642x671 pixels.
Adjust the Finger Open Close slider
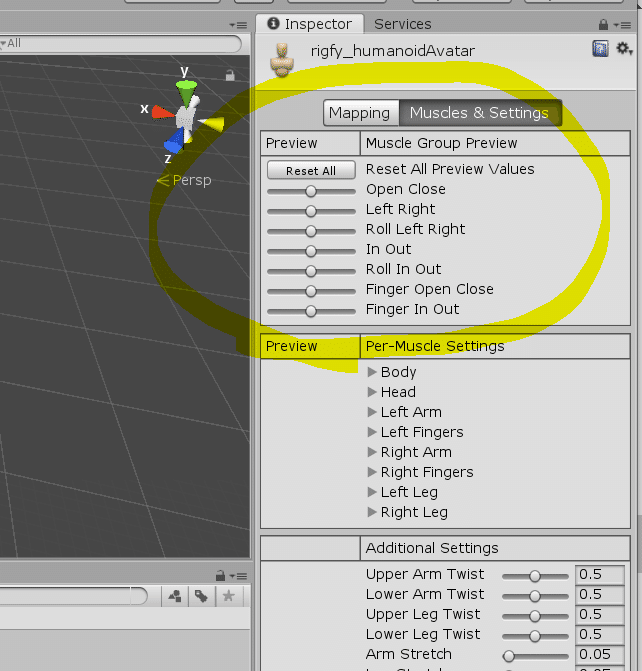311,291
